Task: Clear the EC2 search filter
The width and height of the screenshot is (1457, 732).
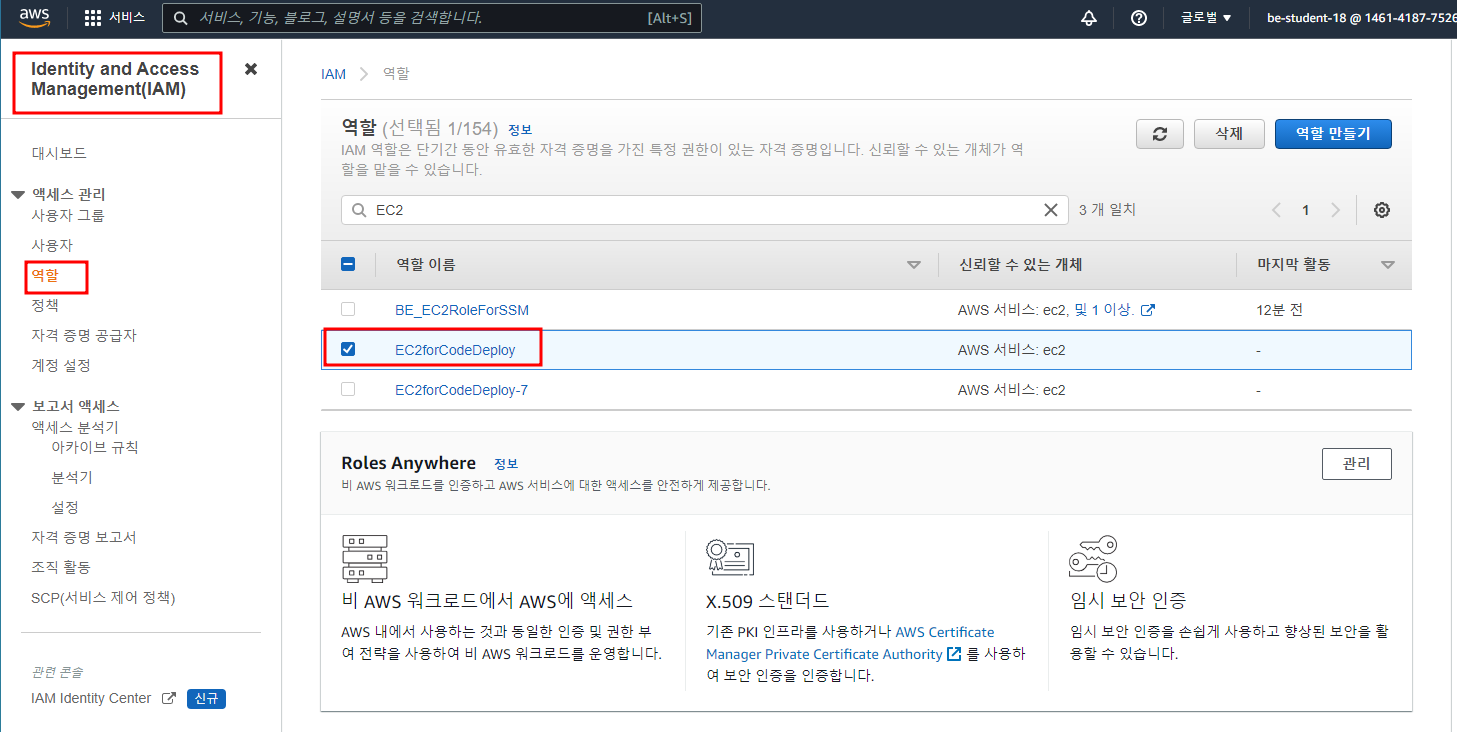Action: point(1051,210)
